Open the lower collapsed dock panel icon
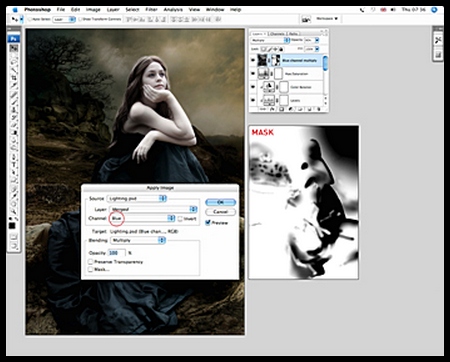This screenshot has height=362, width=450. point(438,54)
